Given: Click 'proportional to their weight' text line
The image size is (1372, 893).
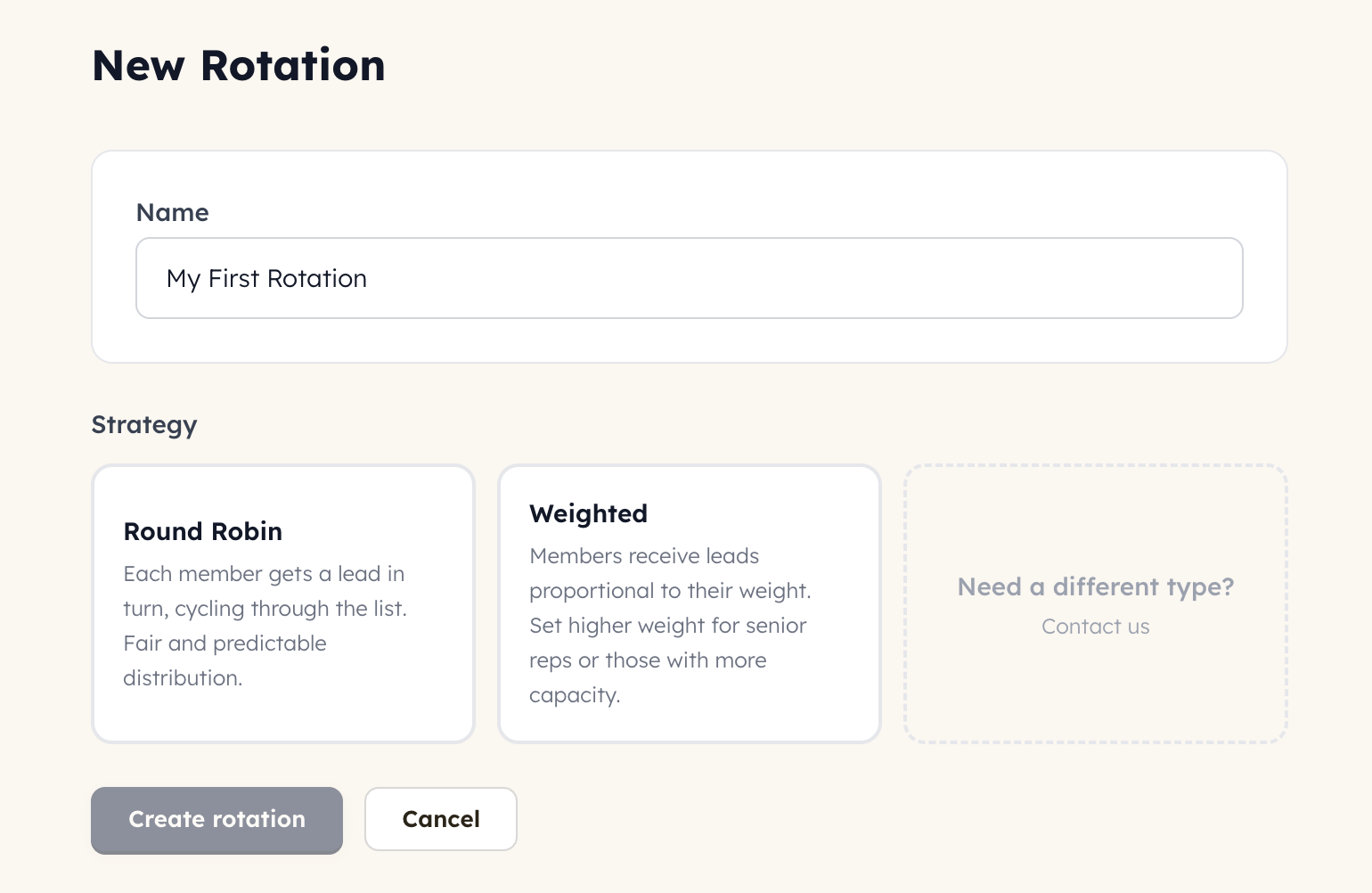Looking at the screenshot, I should [670, 591].
